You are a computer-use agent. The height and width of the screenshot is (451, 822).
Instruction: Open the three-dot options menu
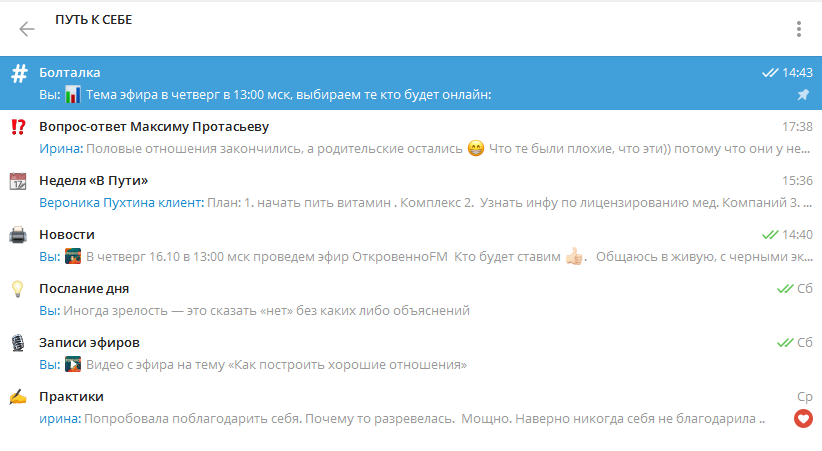click(x=798, y=28)
